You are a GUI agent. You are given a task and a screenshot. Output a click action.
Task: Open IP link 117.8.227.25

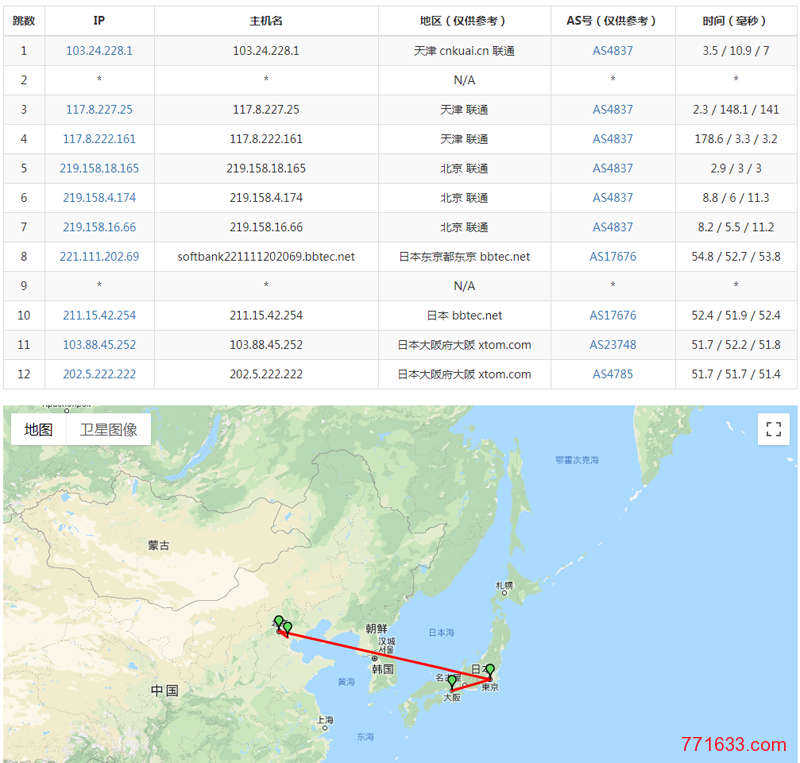coord(99,109)
